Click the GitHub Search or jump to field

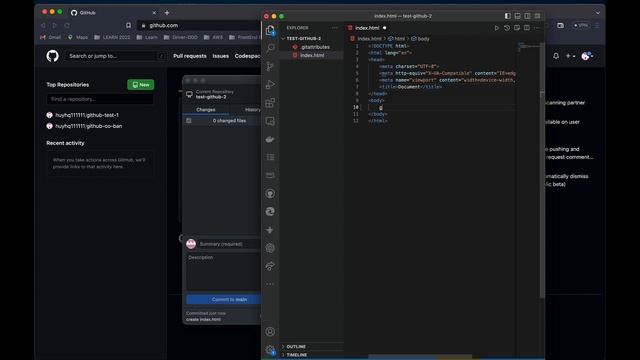[115, 56]
